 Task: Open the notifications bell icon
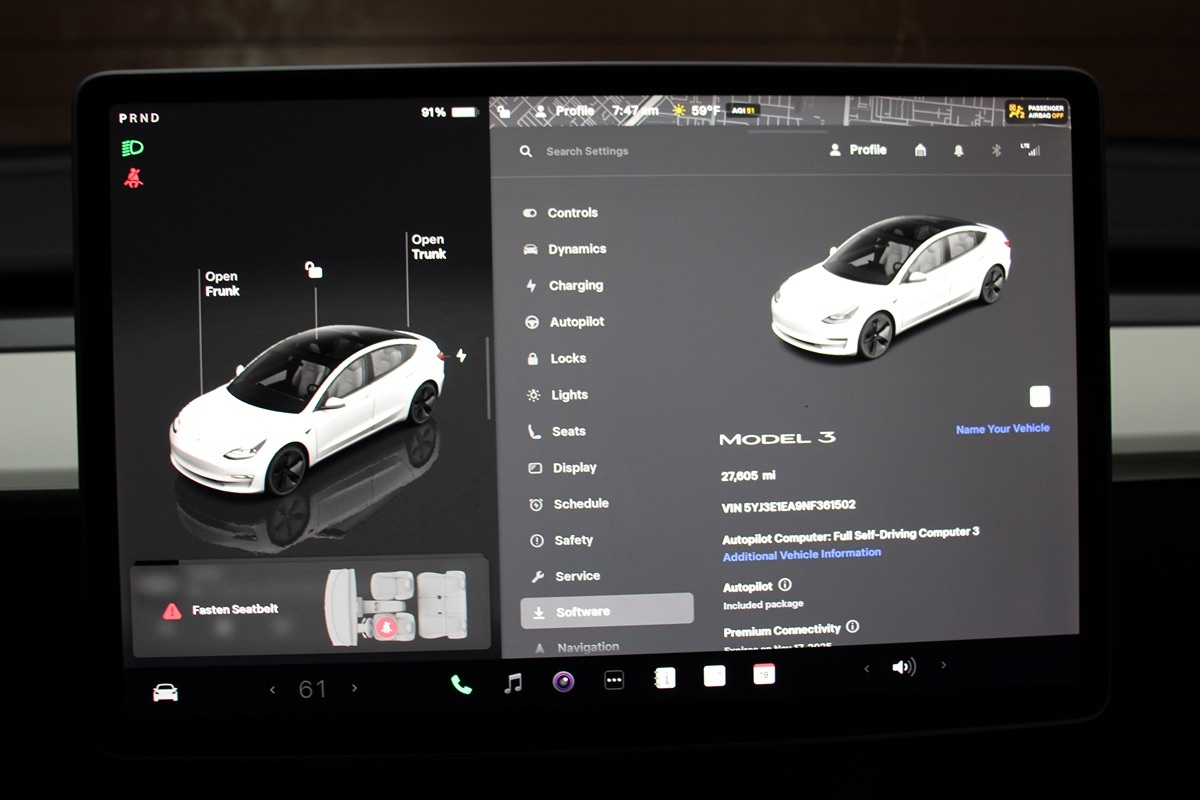coord(958,151)
